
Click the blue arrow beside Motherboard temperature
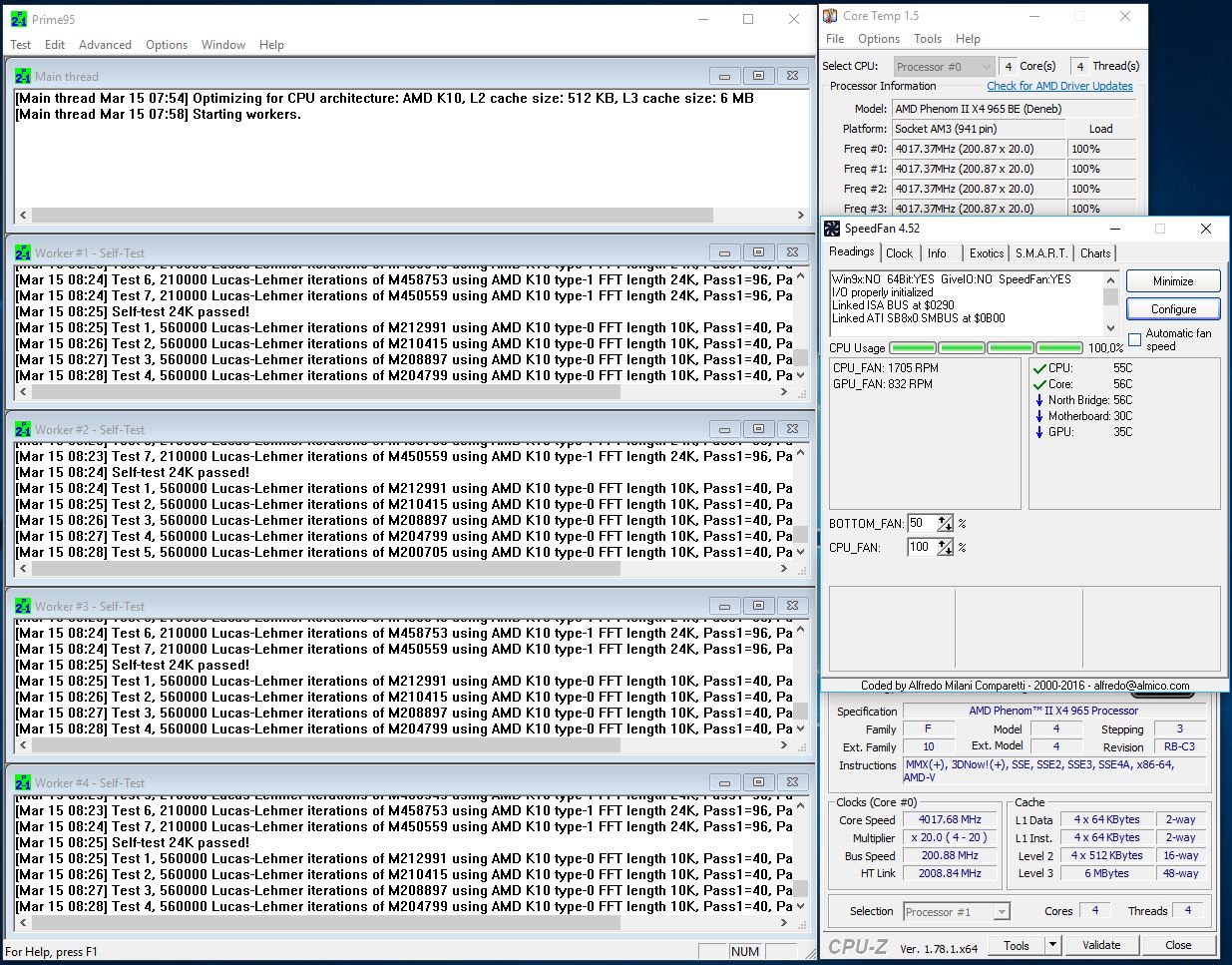pyautogui.click(x=1039, y=416)
